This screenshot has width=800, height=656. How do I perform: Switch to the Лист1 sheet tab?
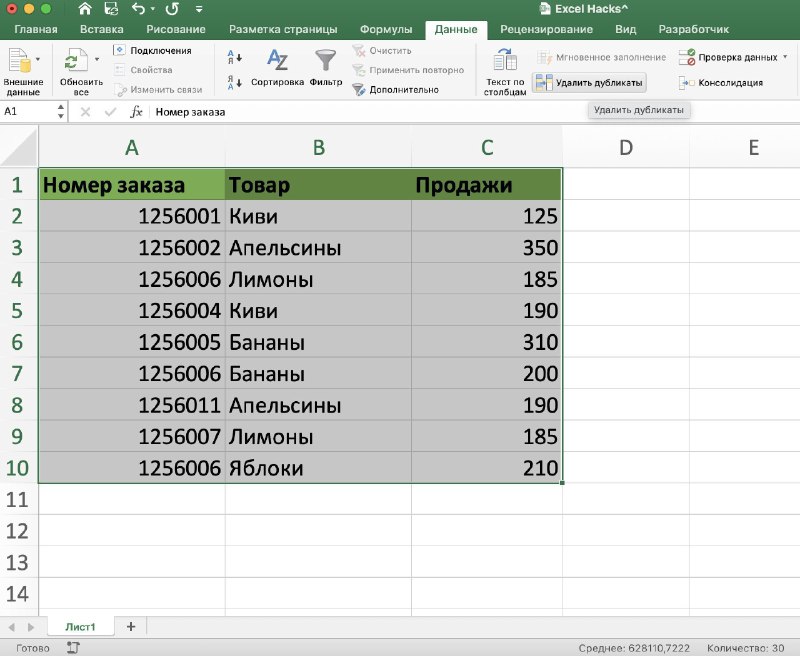point(80,626)
